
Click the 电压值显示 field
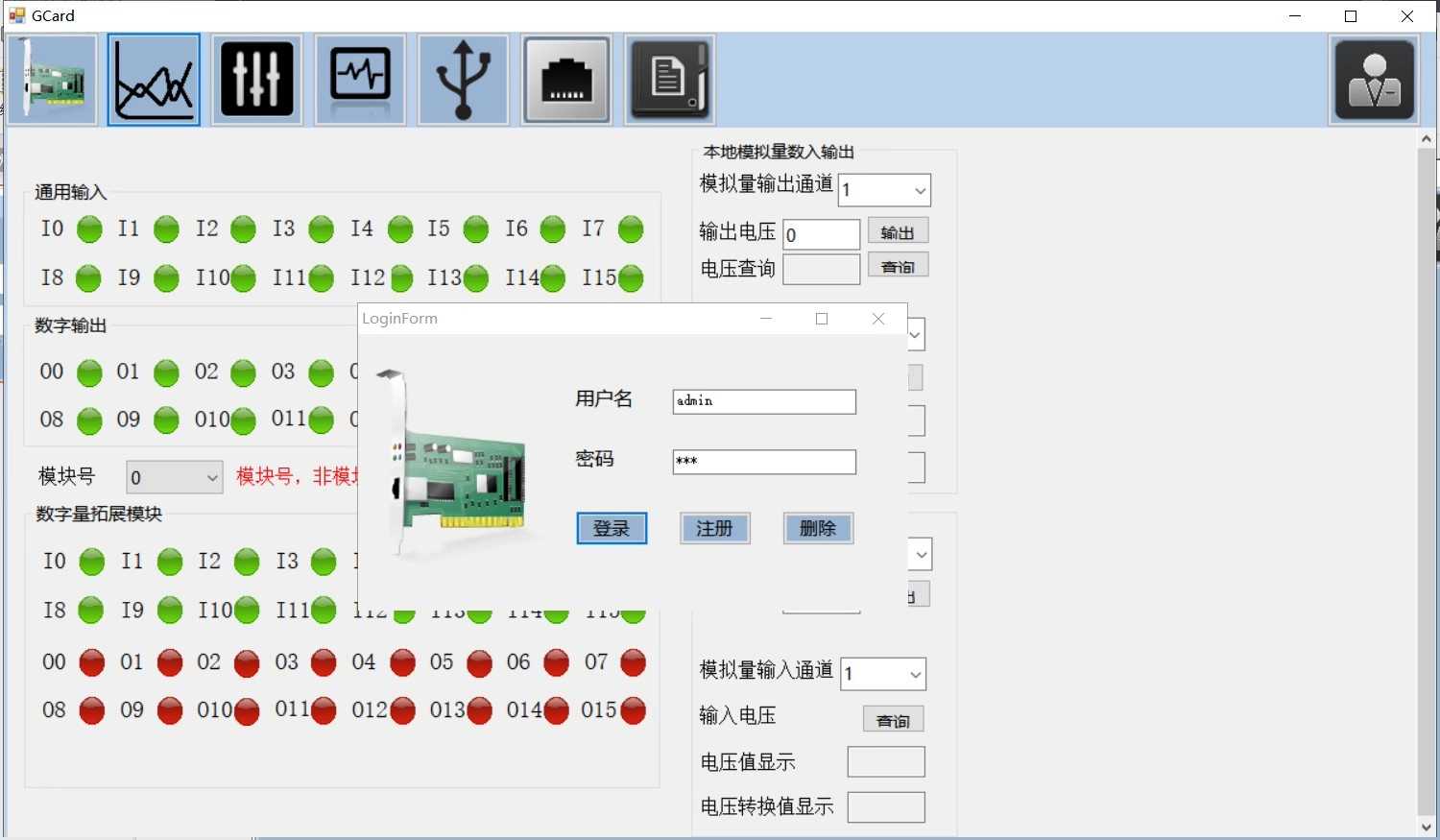[x=886, y=762]
